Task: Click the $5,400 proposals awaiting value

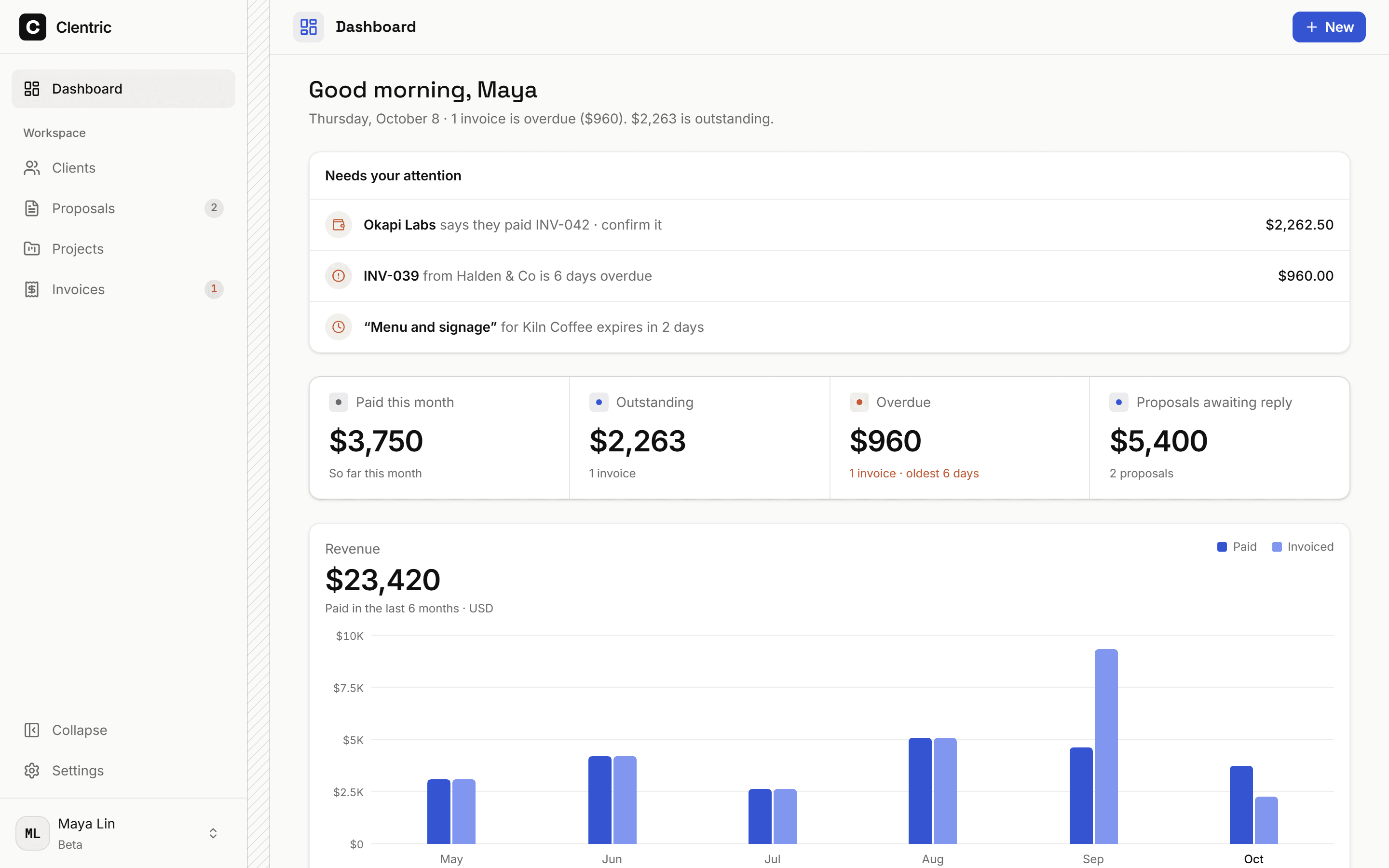Action: [1158, 441]
